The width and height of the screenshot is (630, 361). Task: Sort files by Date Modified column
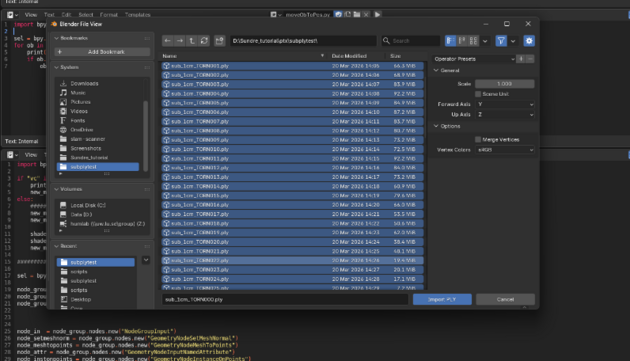click(349, 56)
